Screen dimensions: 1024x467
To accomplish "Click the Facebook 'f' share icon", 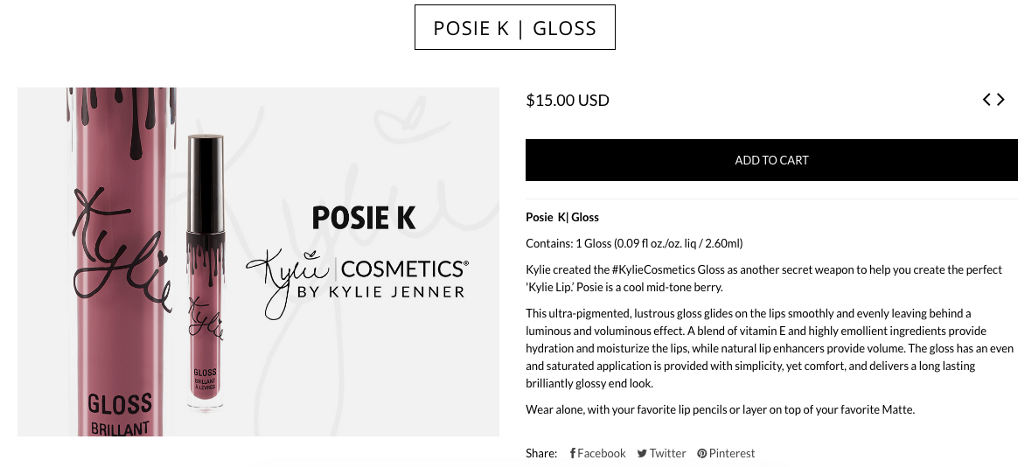I will 573,453.
